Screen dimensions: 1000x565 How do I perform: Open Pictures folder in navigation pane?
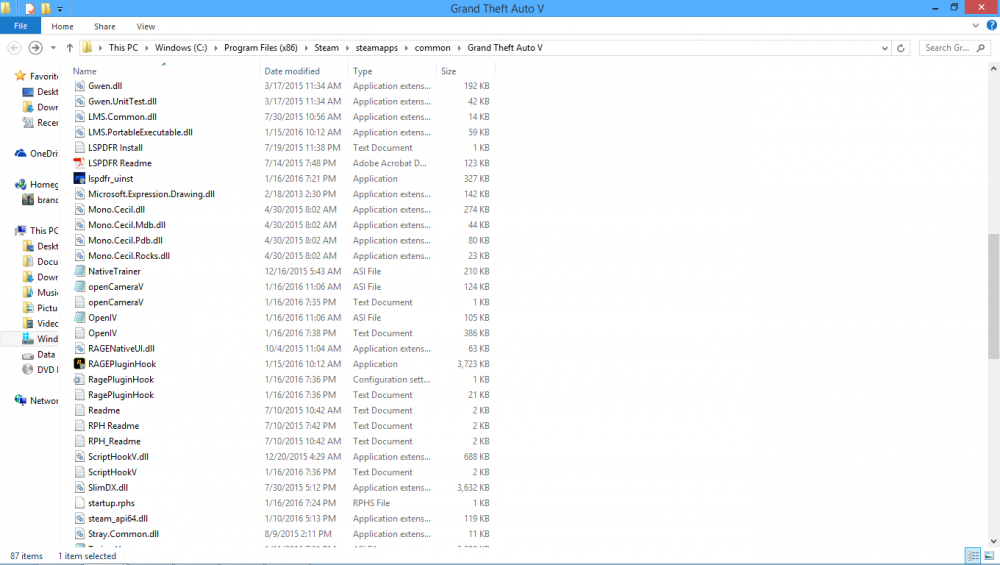point(40,308)
